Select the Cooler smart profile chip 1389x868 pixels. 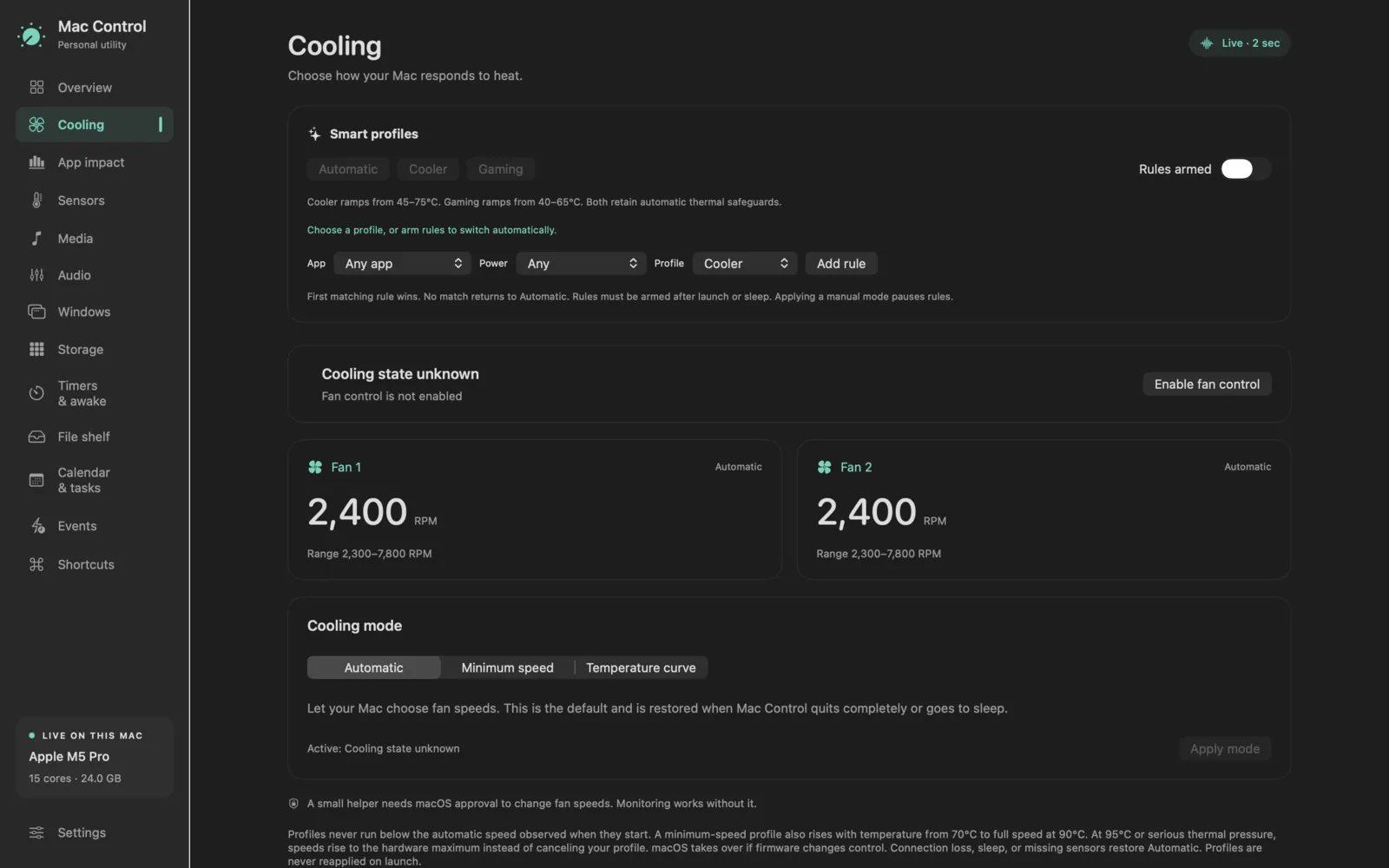click(x=428, y=169)
